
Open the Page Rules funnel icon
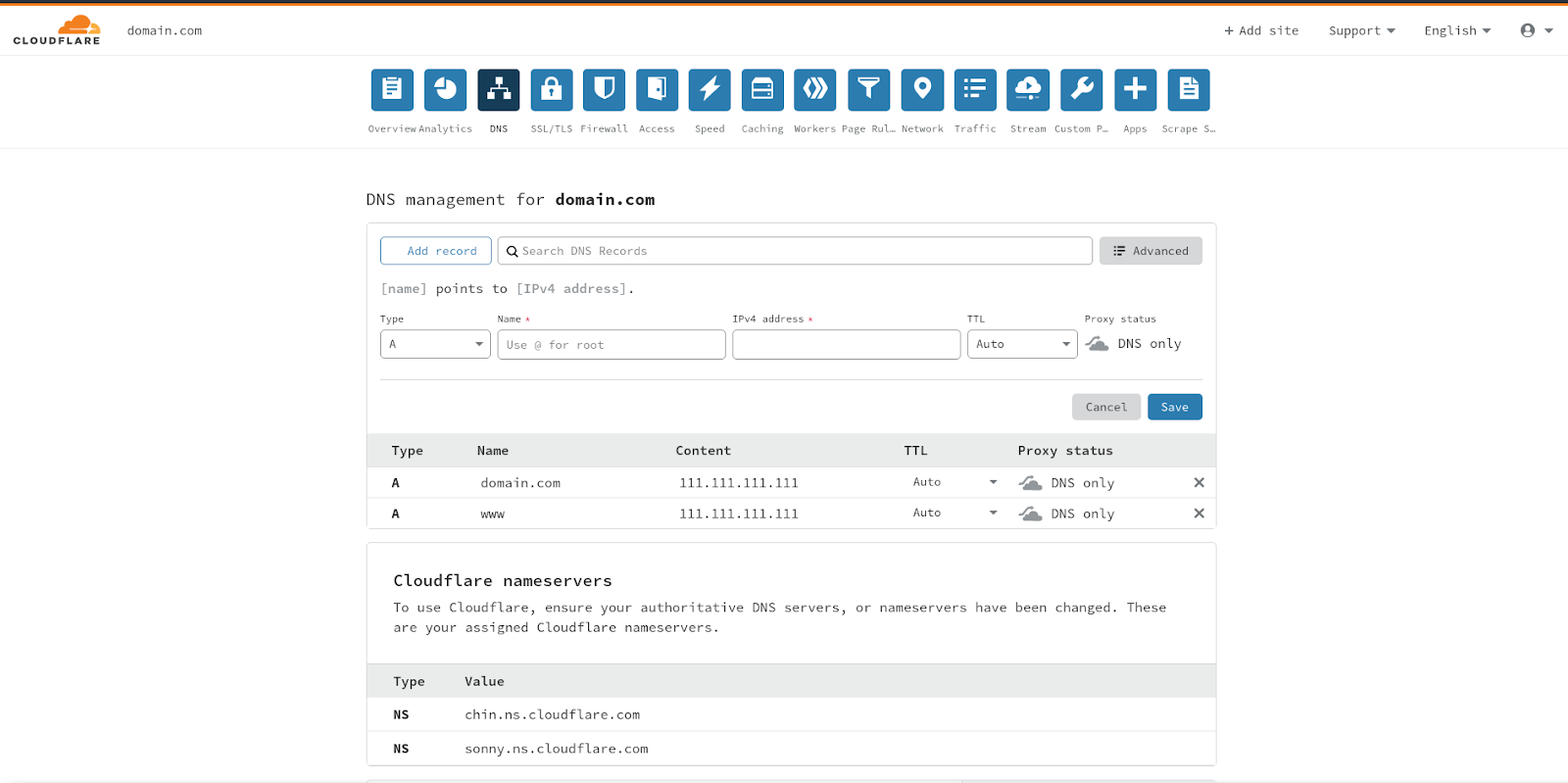click(x=868, y=90)
